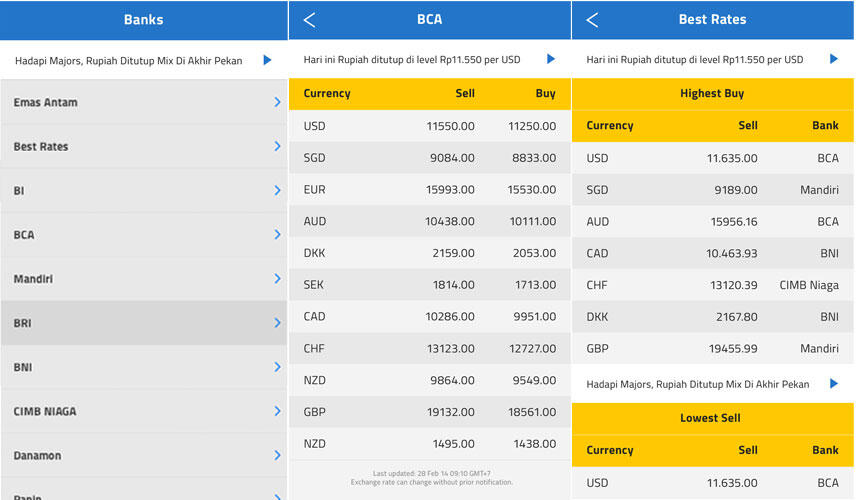Select SEK row in BCA table
The width and height of the screenshot is (856, 500).
[x=430, y=284]
